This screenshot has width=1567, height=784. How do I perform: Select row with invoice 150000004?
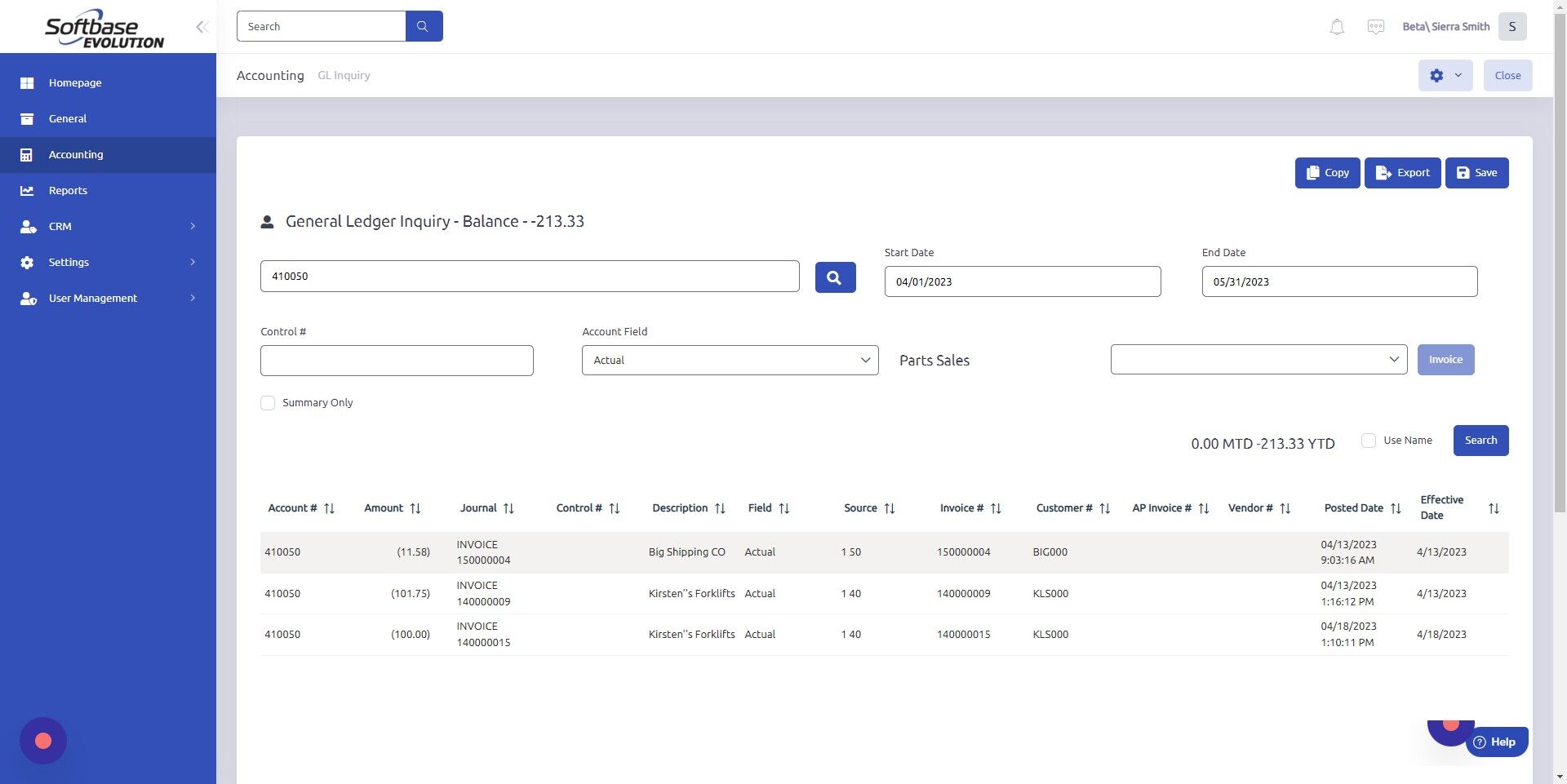pyautogui.click(x=884, y=552)
